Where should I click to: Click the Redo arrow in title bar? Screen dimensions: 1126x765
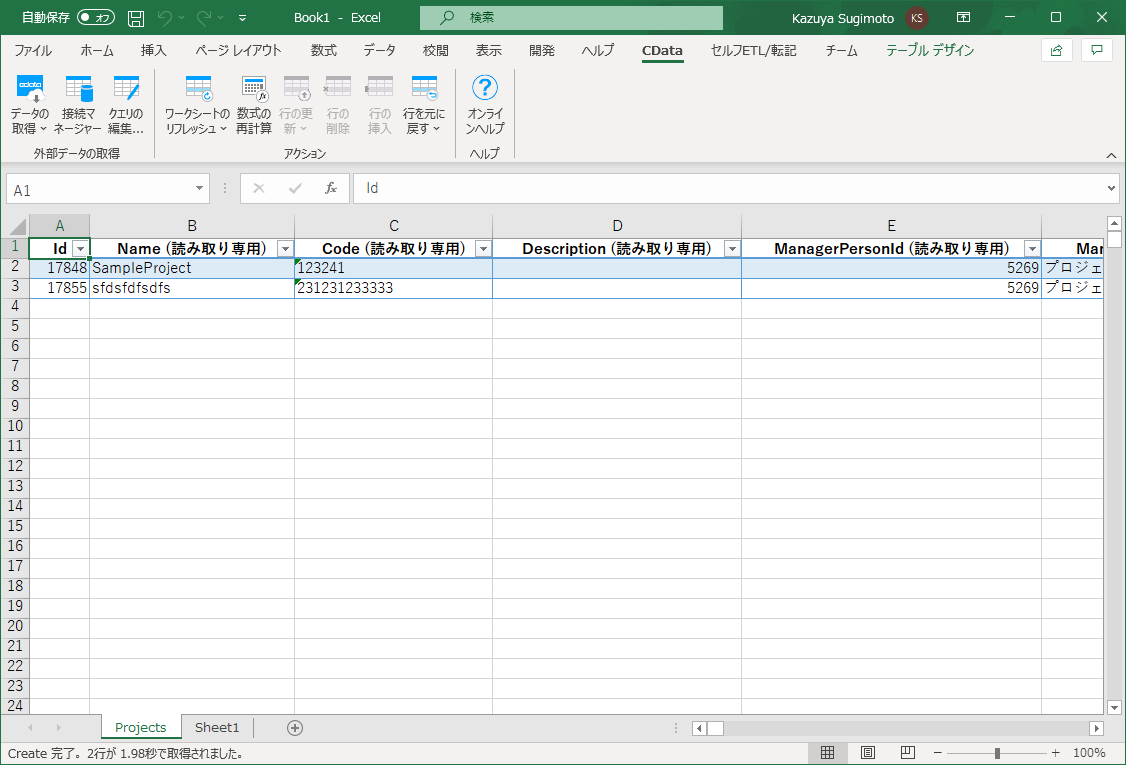click(x=204, y=18)
